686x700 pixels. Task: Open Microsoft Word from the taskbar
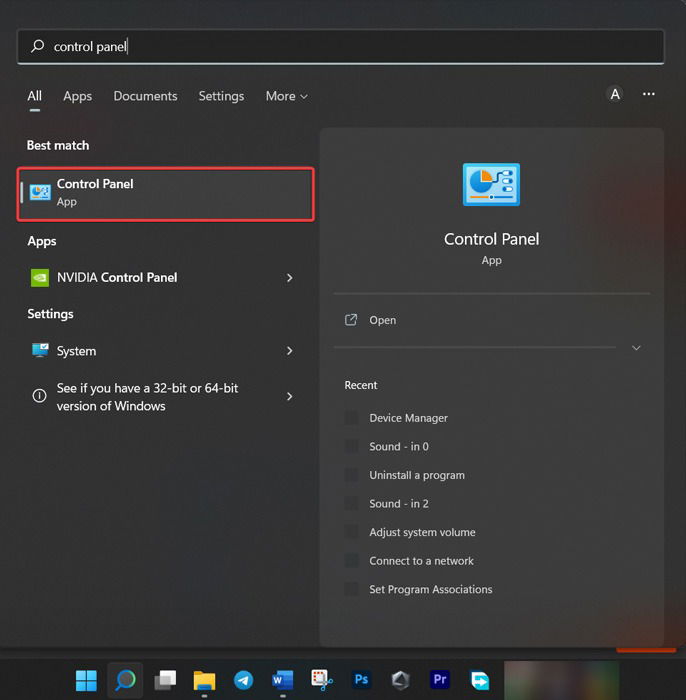point(283,680)
